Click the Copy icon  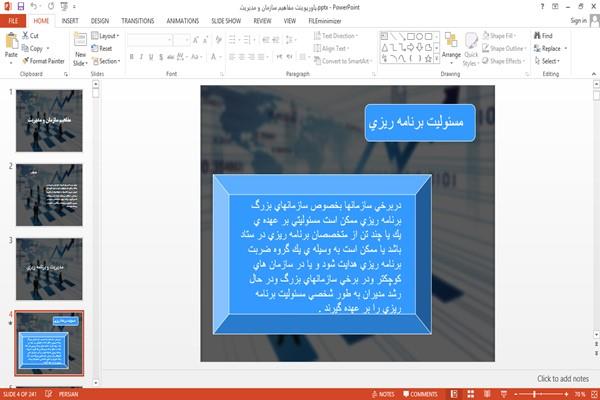click(x=25, y=48)
